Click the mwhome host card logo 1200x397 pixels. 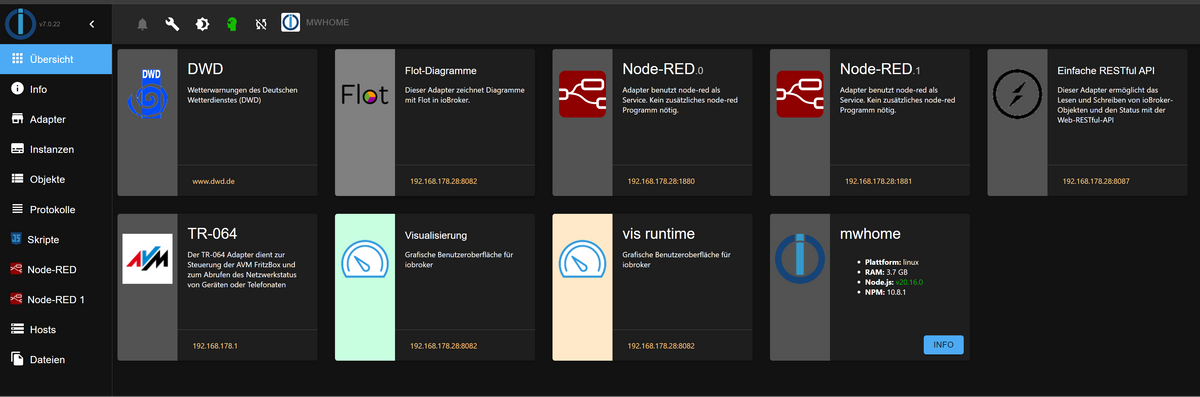(x=800, y=258)
